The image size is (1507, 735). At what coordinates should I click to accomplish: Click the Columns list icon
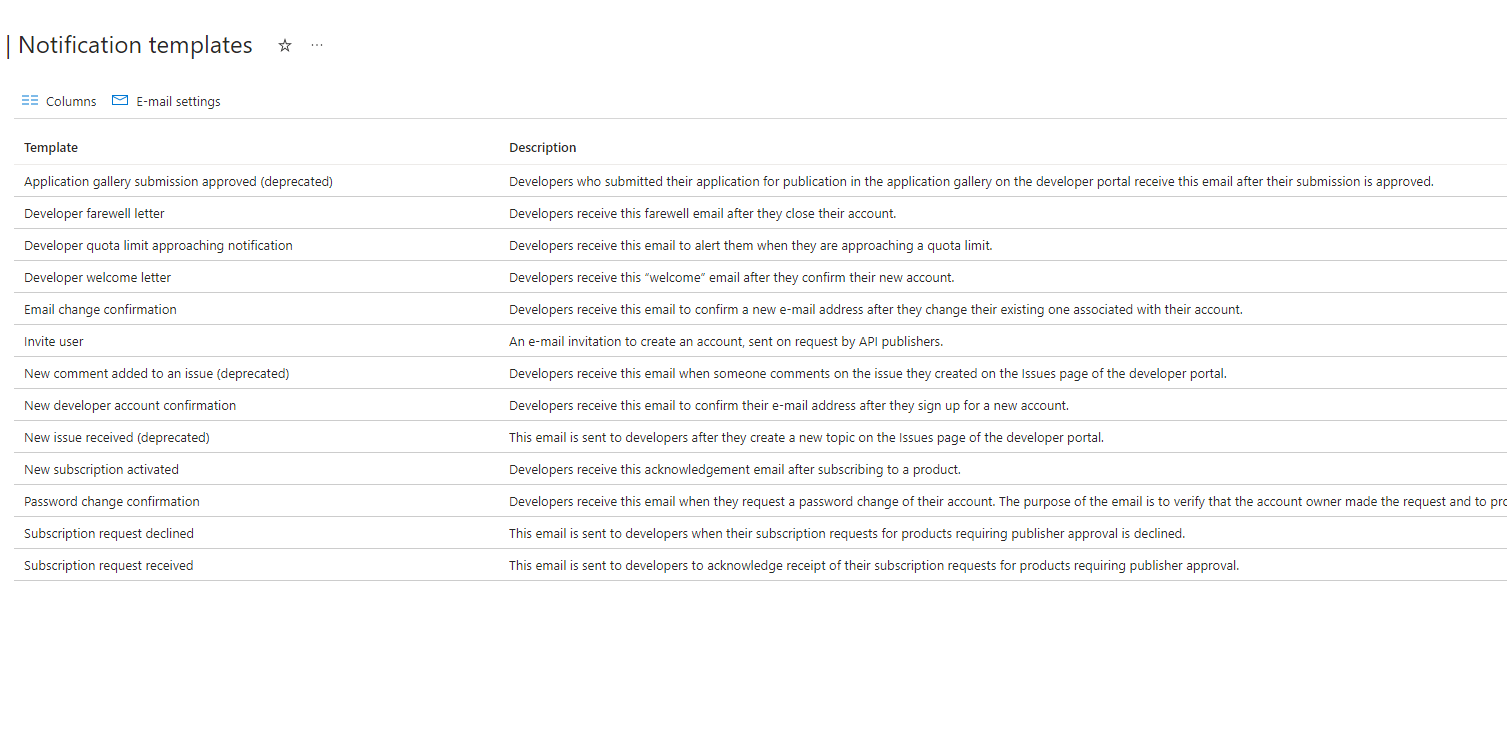click(x=29, y=100)
